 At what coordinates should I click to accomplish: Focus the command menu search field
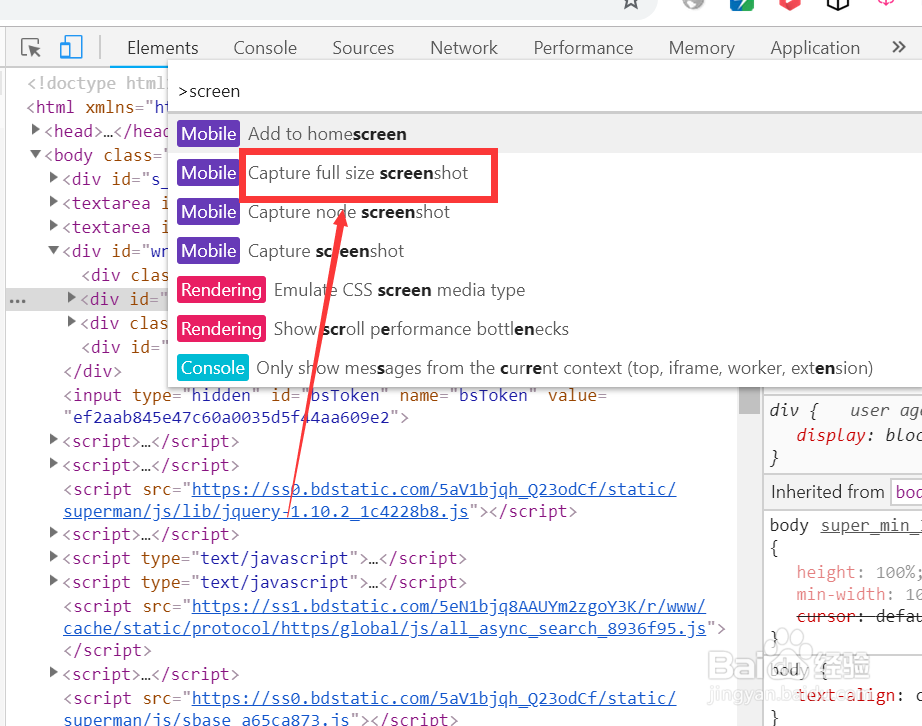547,91
